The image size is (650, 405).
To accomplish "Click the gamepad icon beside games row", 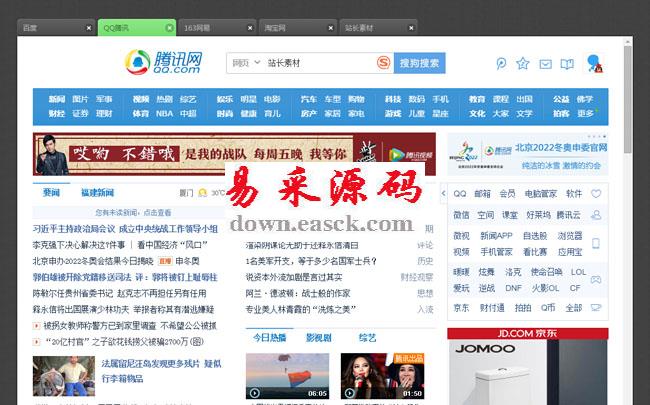I will [x=596, y=280].
